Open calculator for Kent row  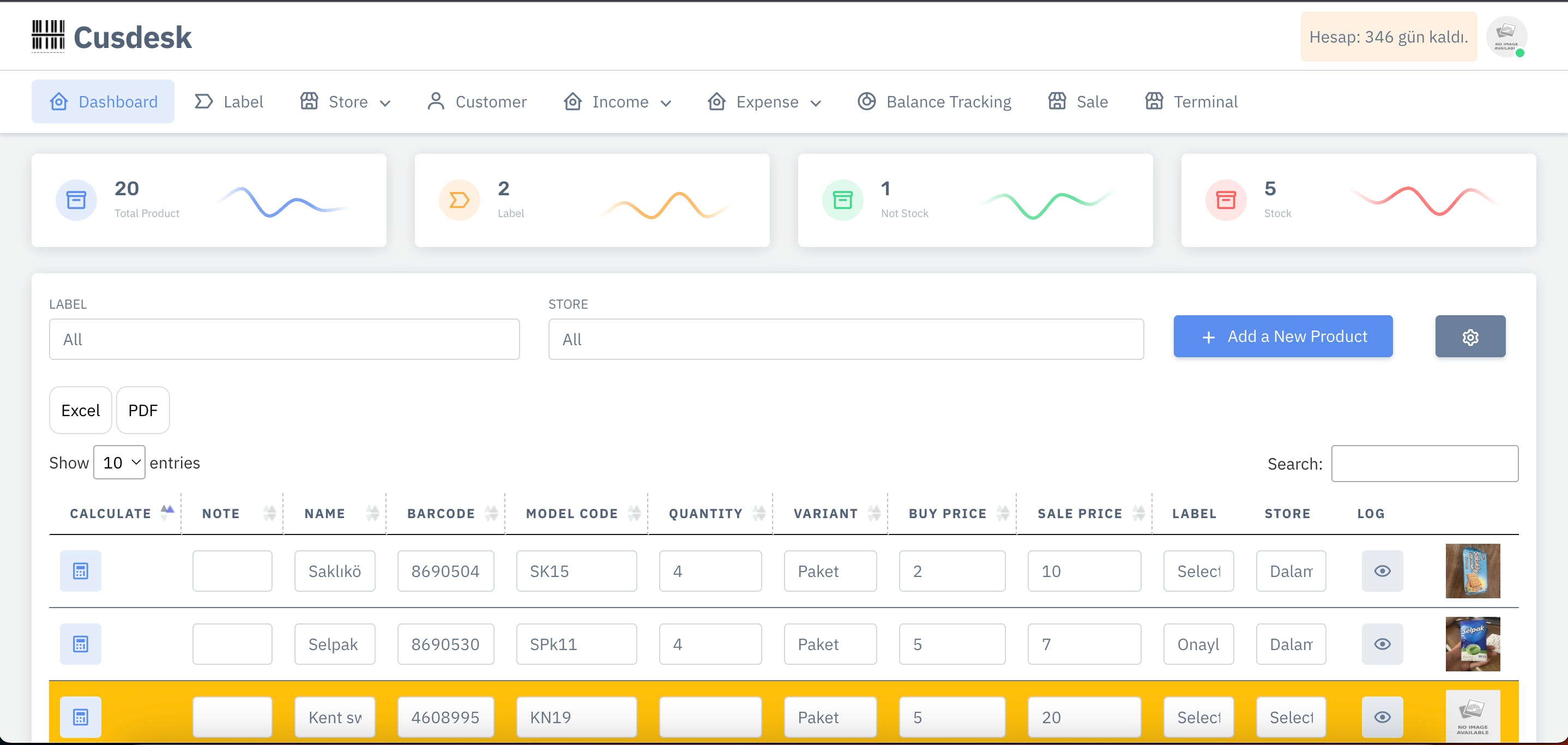[80, 717]
